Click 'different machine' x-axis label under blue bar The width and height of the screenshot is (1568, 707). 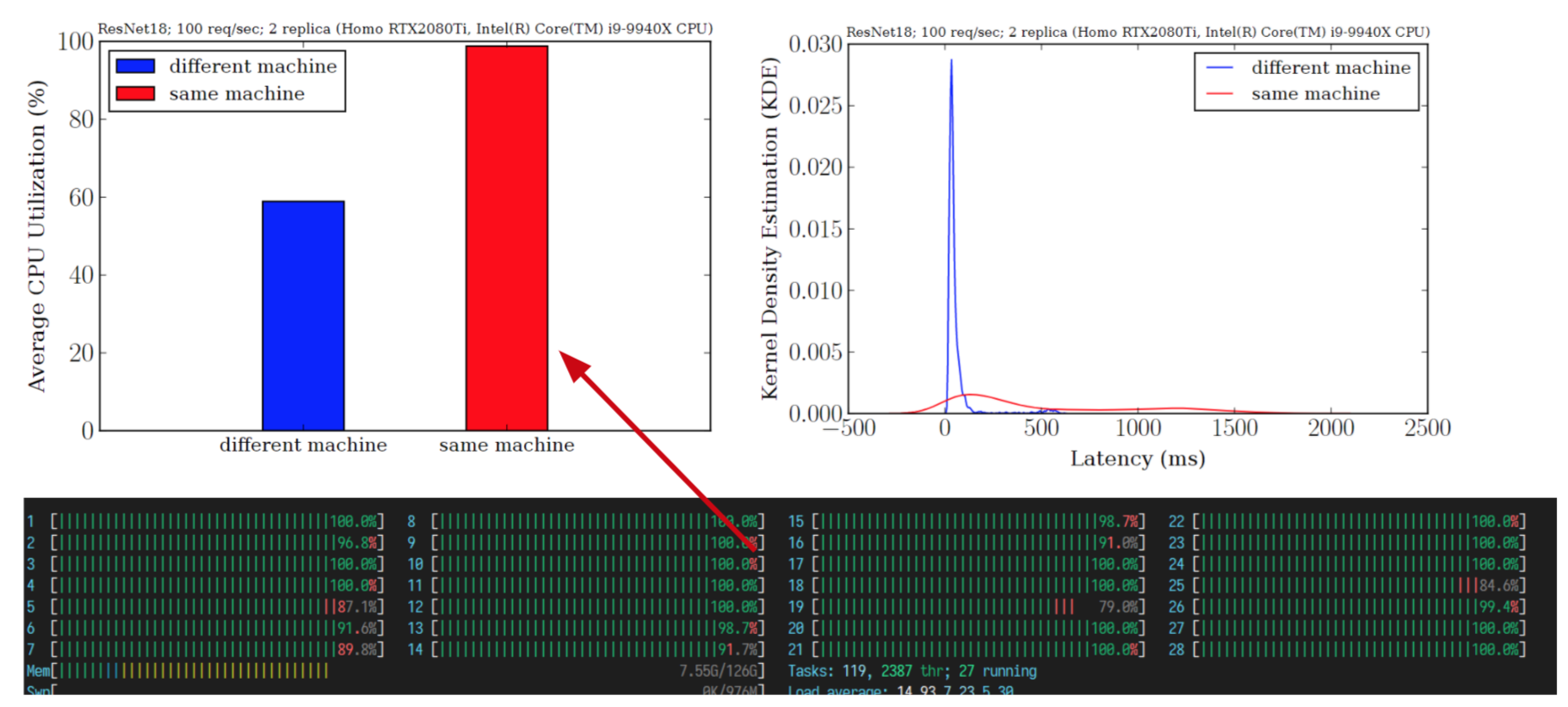click(303, 445)
